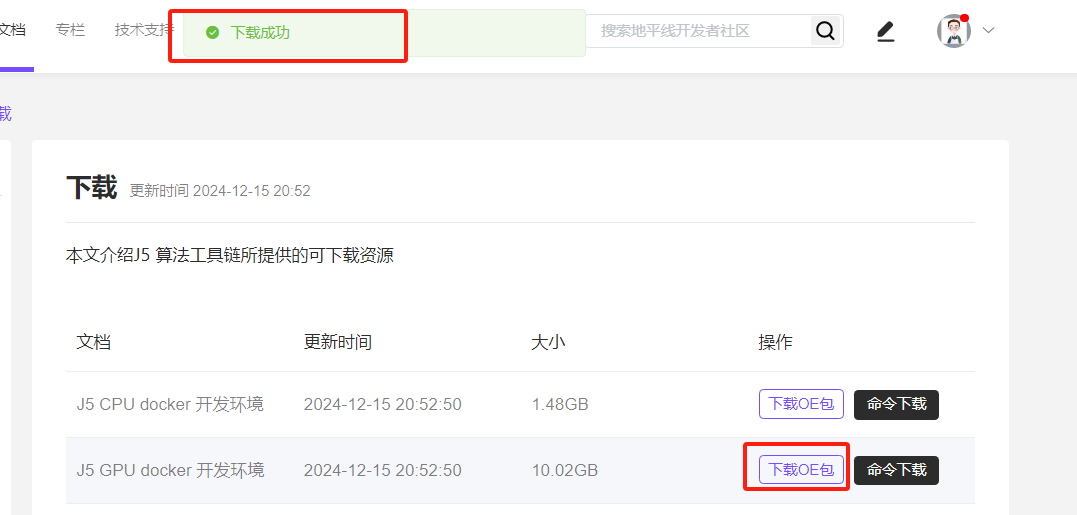This screenshot has height=515, width=1077.
Task: Expand the chevron next to the avatar
Action: click(x=989, y=31)
